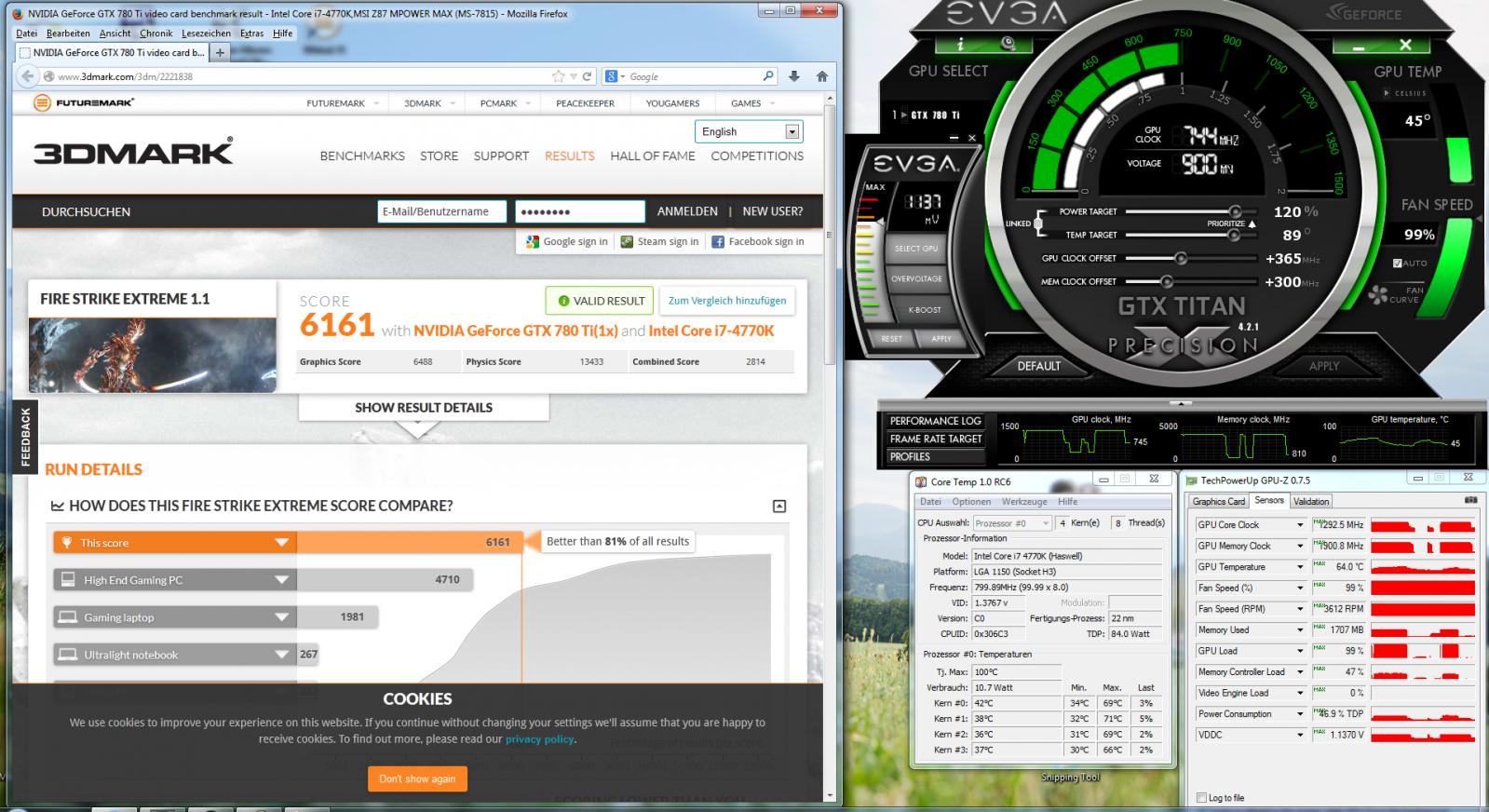1489x812 pixels.
Task: Switch to Graphics Card tab in GPU-Z
Action: 1218,501
